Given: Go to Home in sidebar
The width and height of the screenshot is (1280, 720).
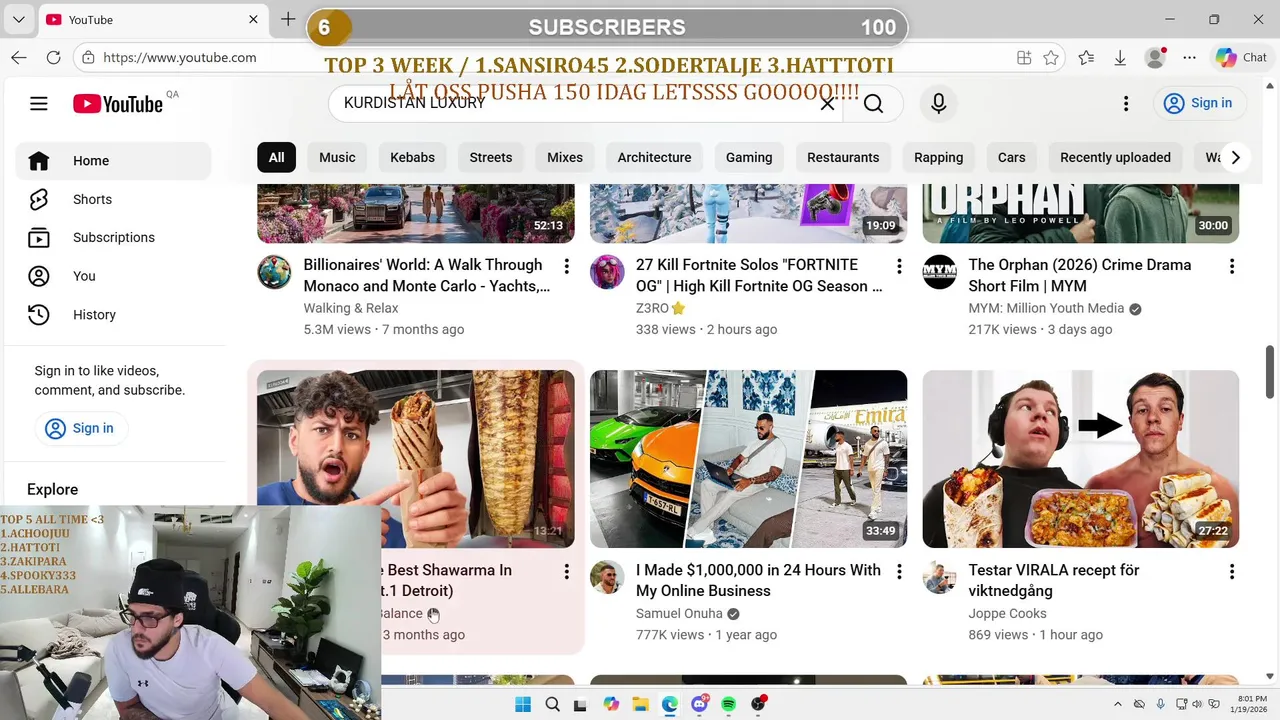Looking at the screenshot, I should (x=113, y=161).
